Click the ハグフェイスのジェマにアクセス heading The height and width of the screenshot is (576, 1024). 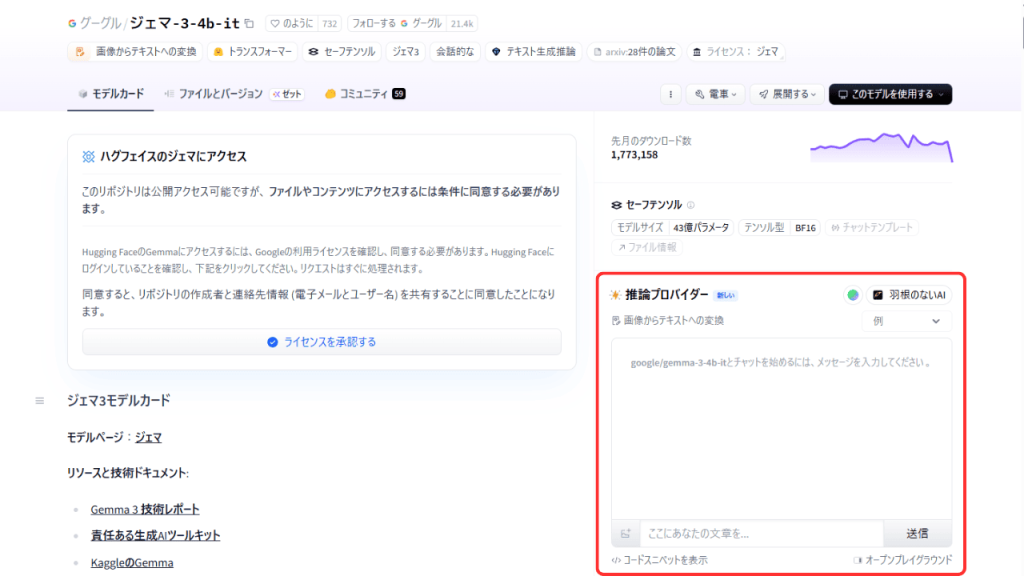click(x=173, y=157)
